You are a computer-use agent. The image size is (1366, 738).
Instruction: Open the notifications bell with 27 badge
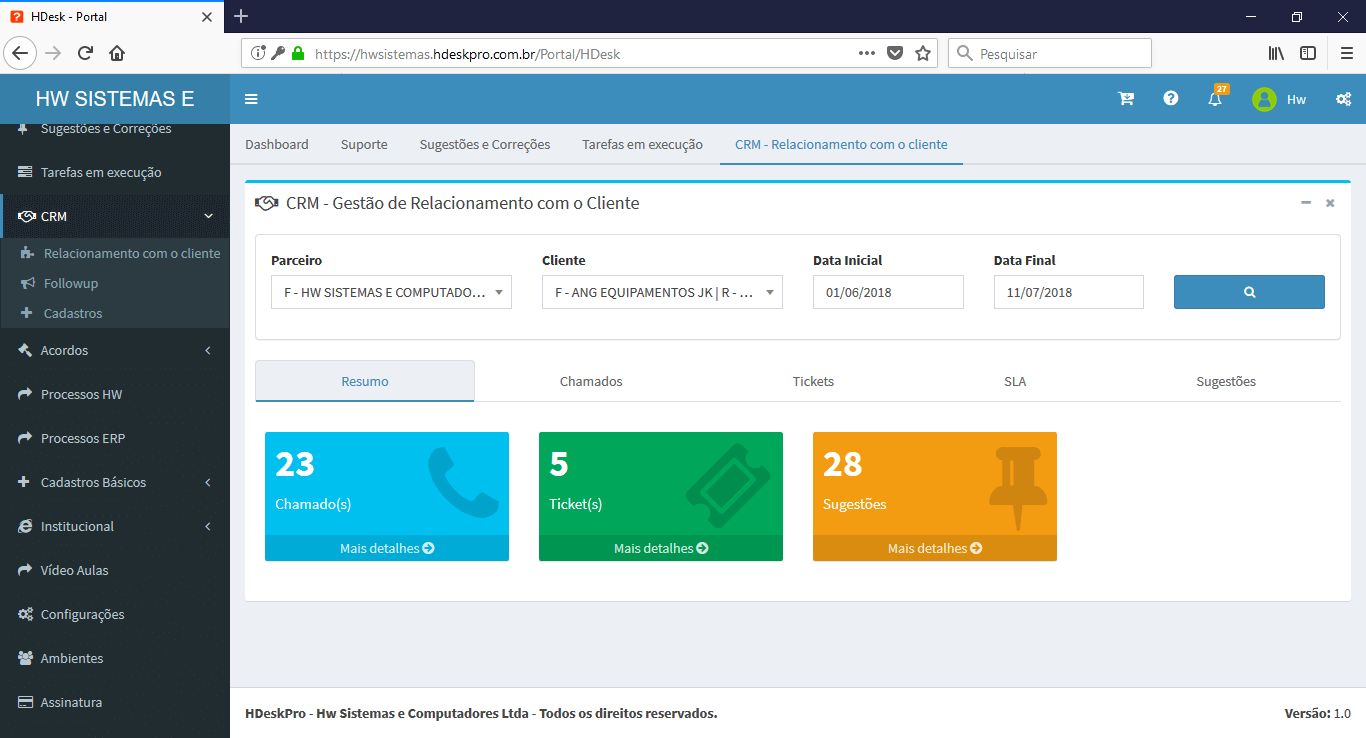pos(1215,99)
